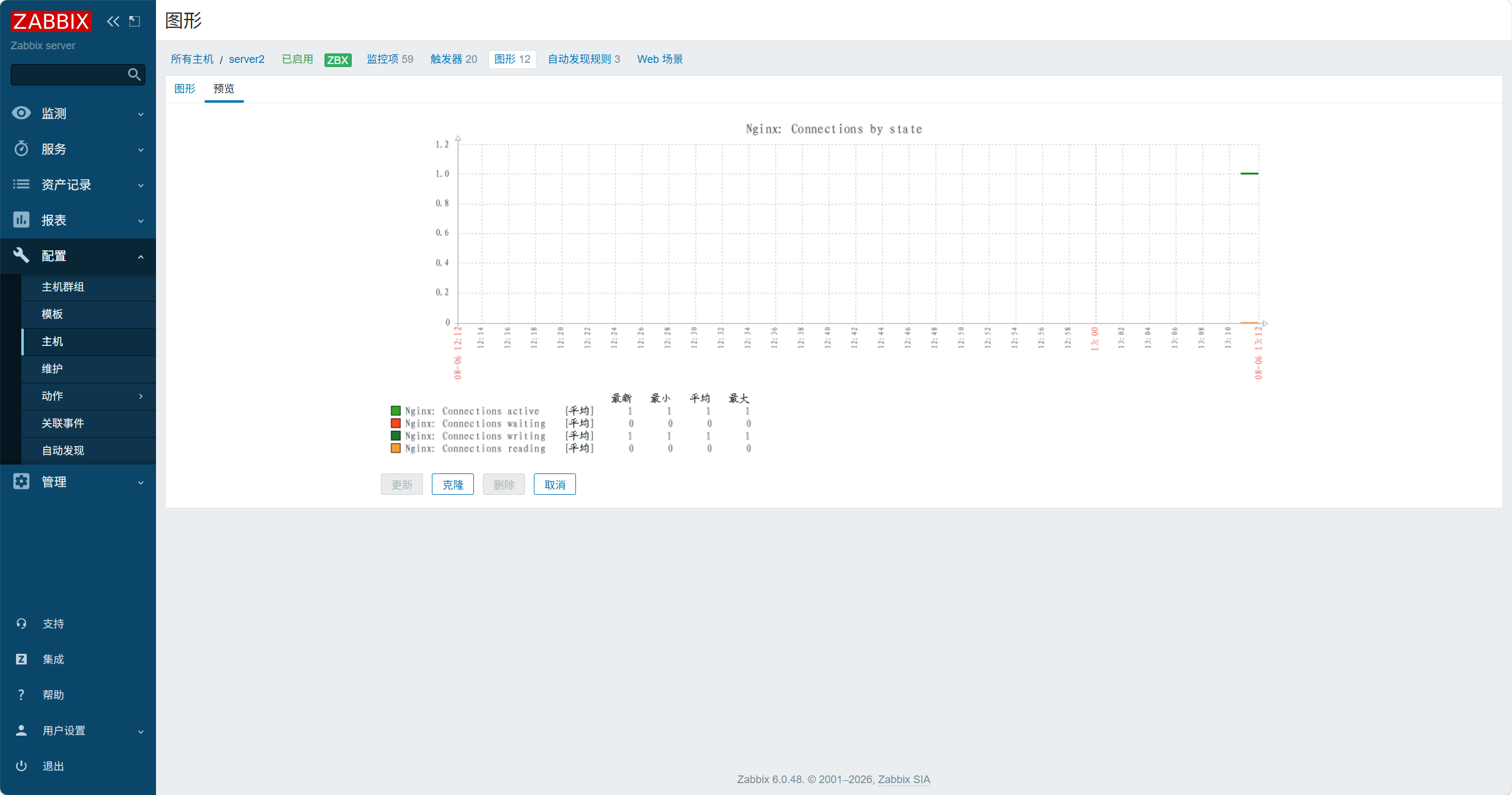The height and width of the screenshot is (795, 1512).
Task: Click 'Zabbix server' label under logo
Action: tap(43, 46)
